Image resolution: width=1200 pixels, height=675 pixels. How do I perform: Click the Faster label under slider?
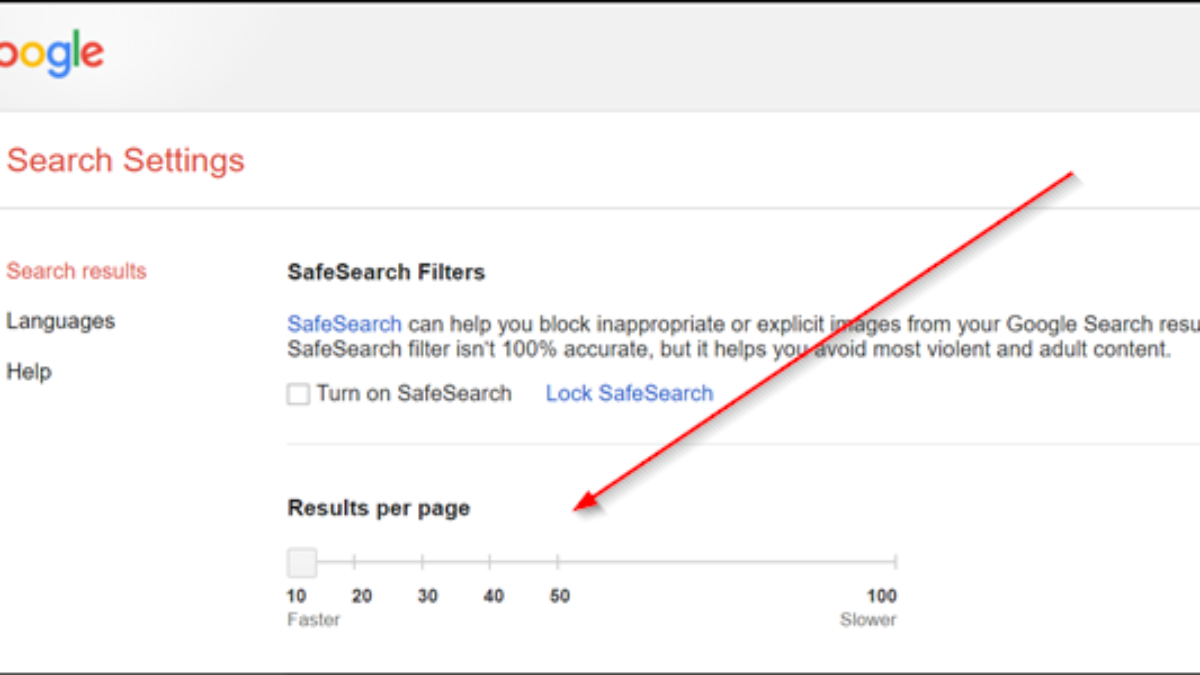(313, 620)
